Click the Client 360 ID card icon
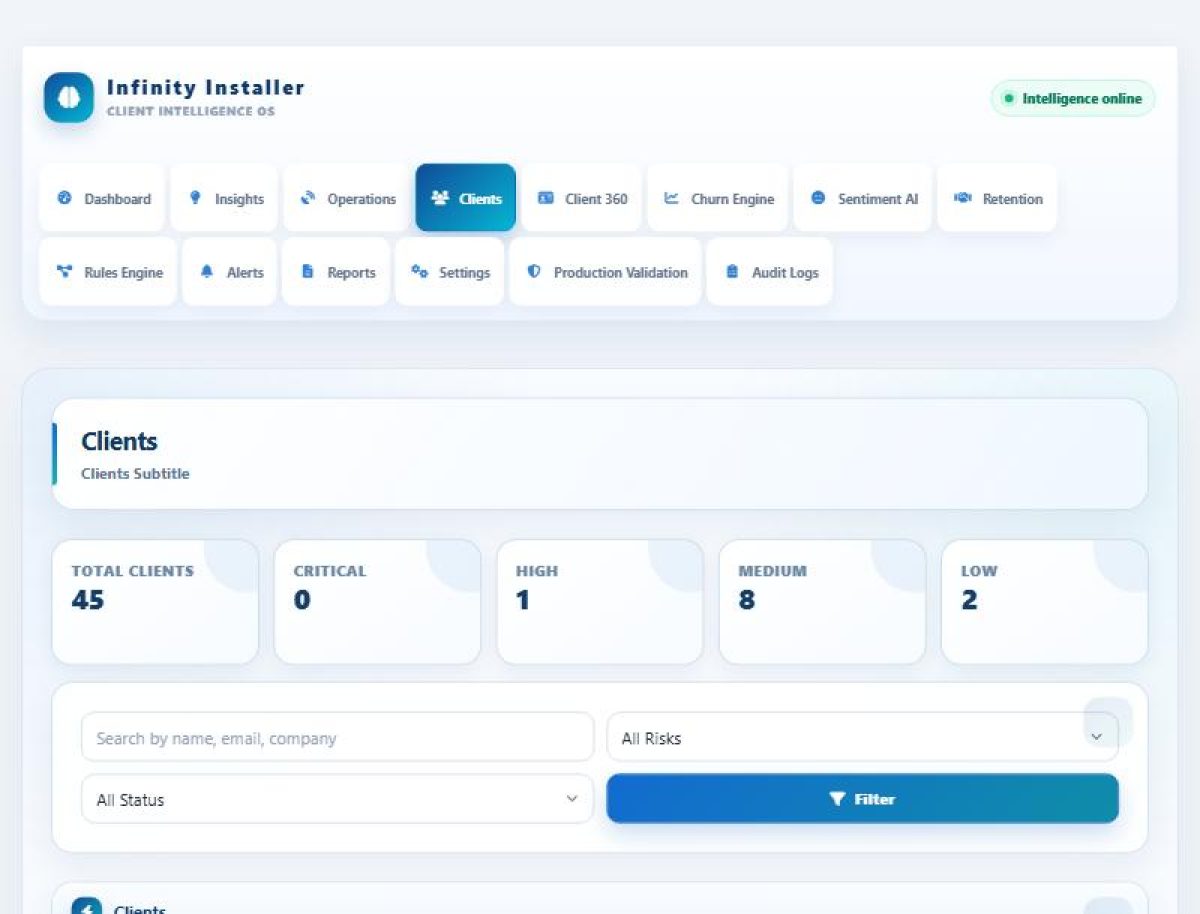This screenshot has width=1200, height=914. [x=545, y=198]
